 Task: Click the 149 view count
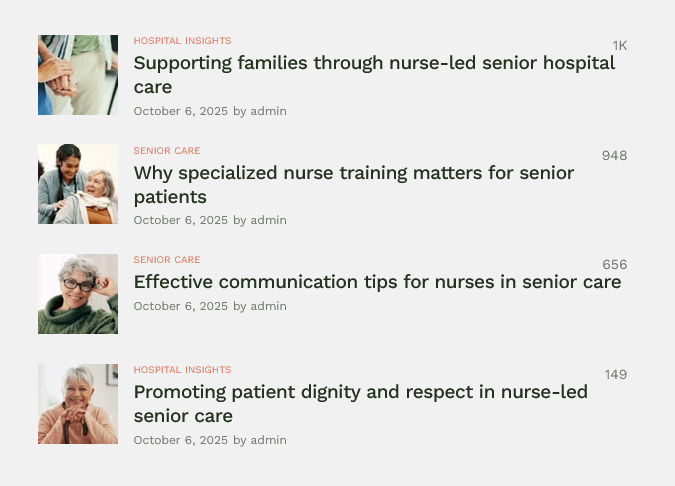tap(615, 375)
